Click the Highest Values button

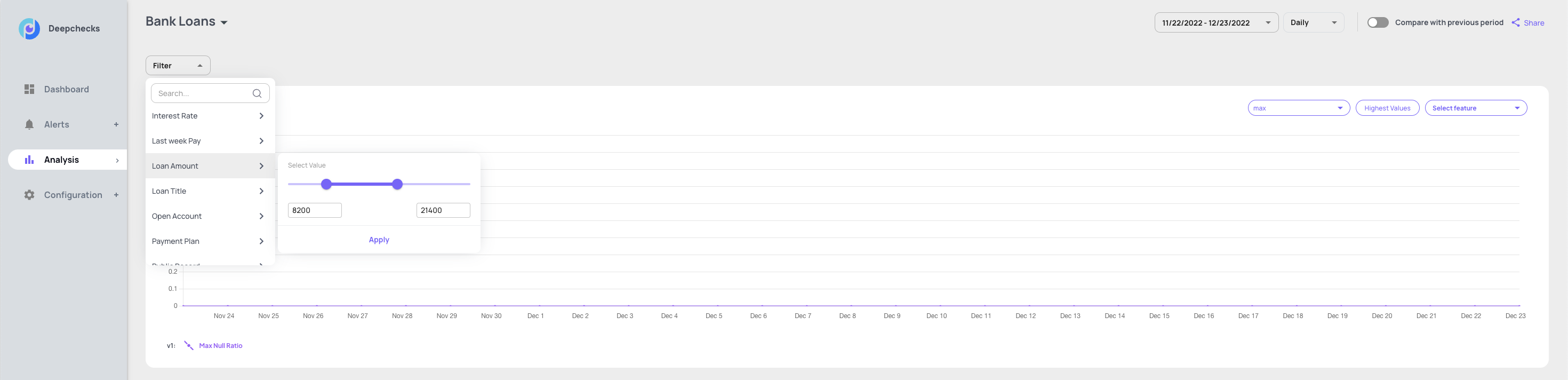(1387, 108)
